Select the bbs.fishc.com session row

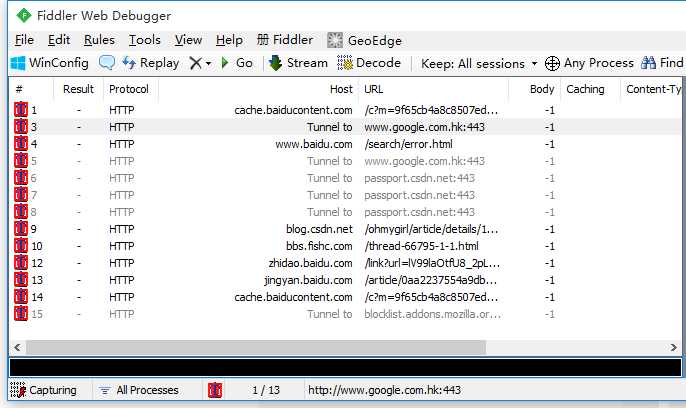[346, 246]
